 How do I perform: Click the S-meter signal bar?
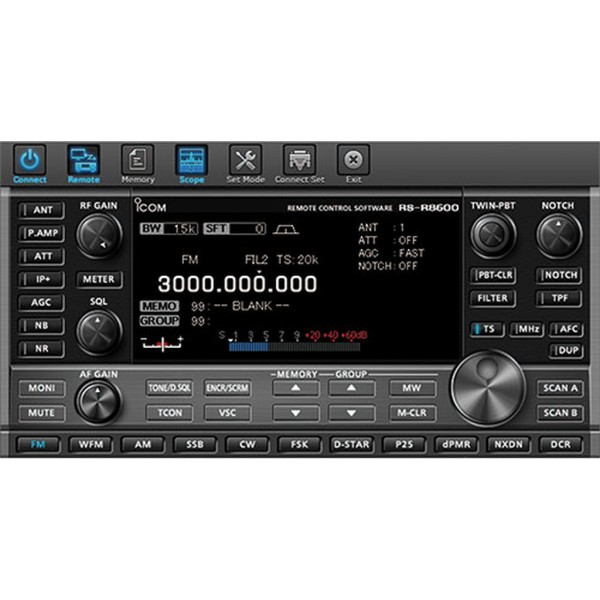(x=294, y=347)
